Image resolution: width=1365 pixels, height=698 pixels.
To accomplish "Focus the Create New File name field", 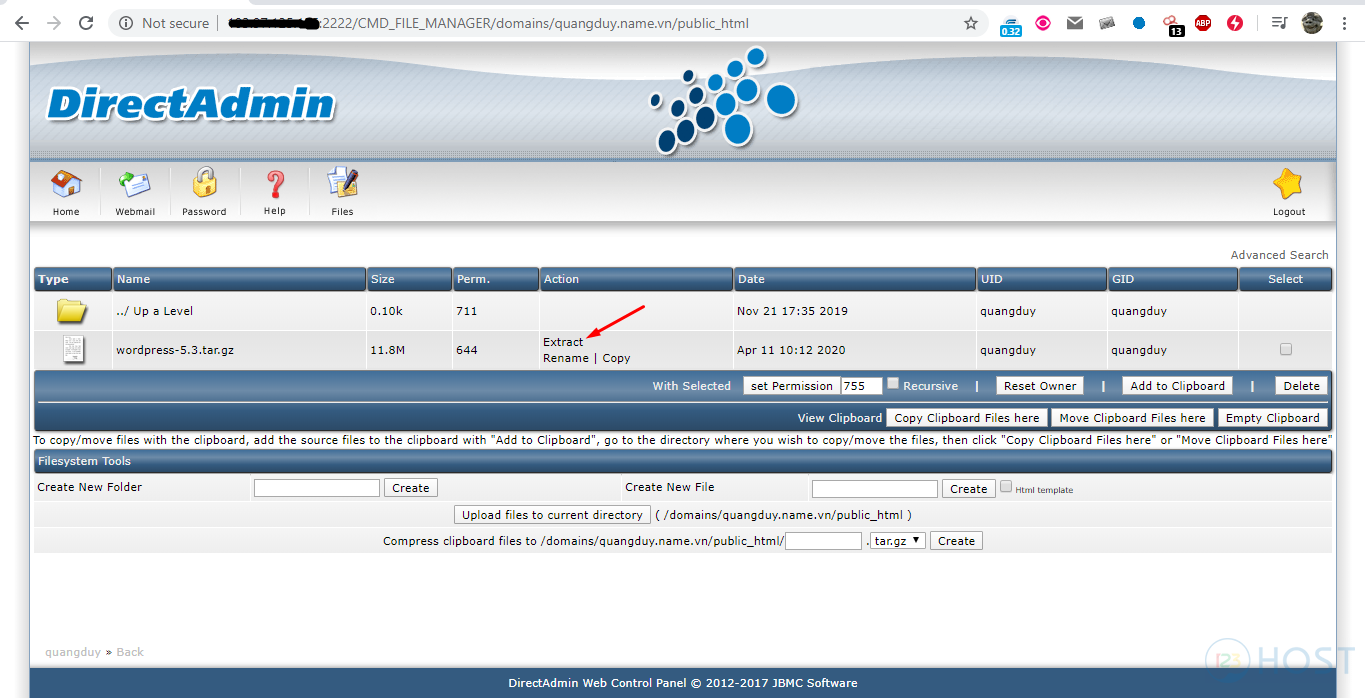I will [x=875, y=489].
